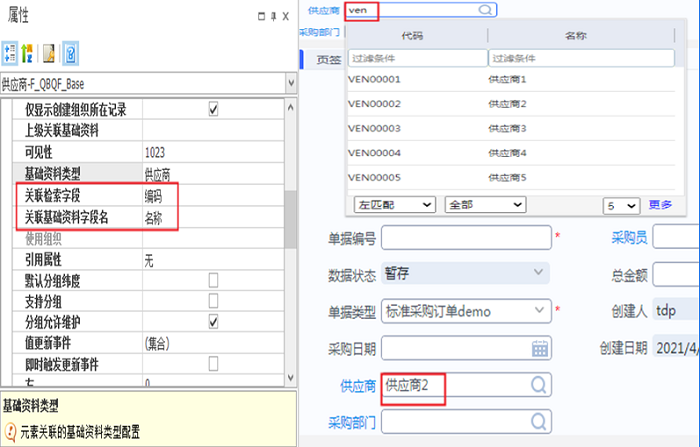This screenshot has height=447, width=700.
Task: Click the 代码 filter condition input
Action: pos(417,58)
